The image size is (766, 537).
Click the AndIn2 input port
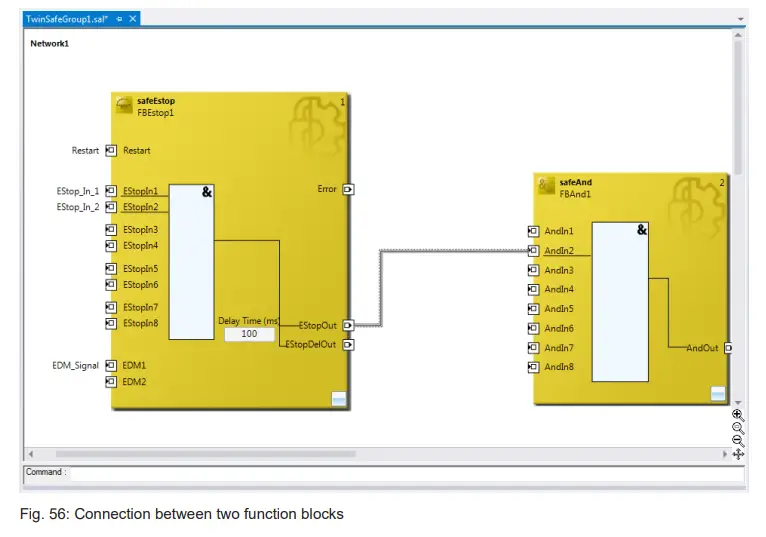(x=533, y=250)
